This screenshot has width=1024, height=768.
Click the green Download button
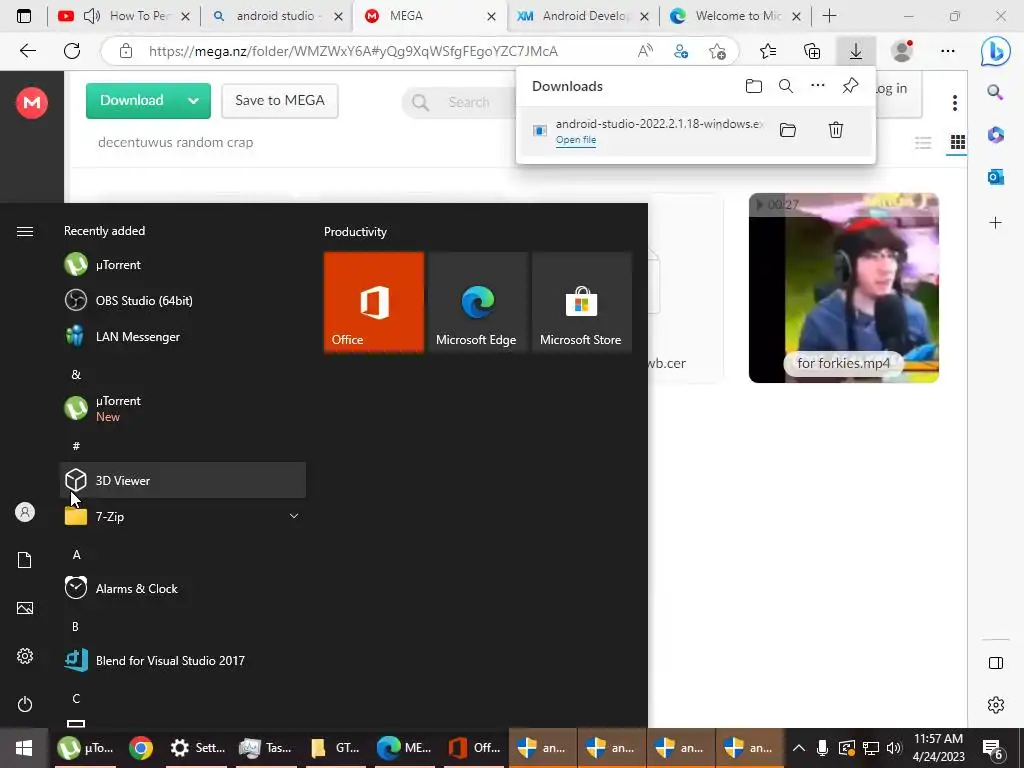click(x=132, y=101)
